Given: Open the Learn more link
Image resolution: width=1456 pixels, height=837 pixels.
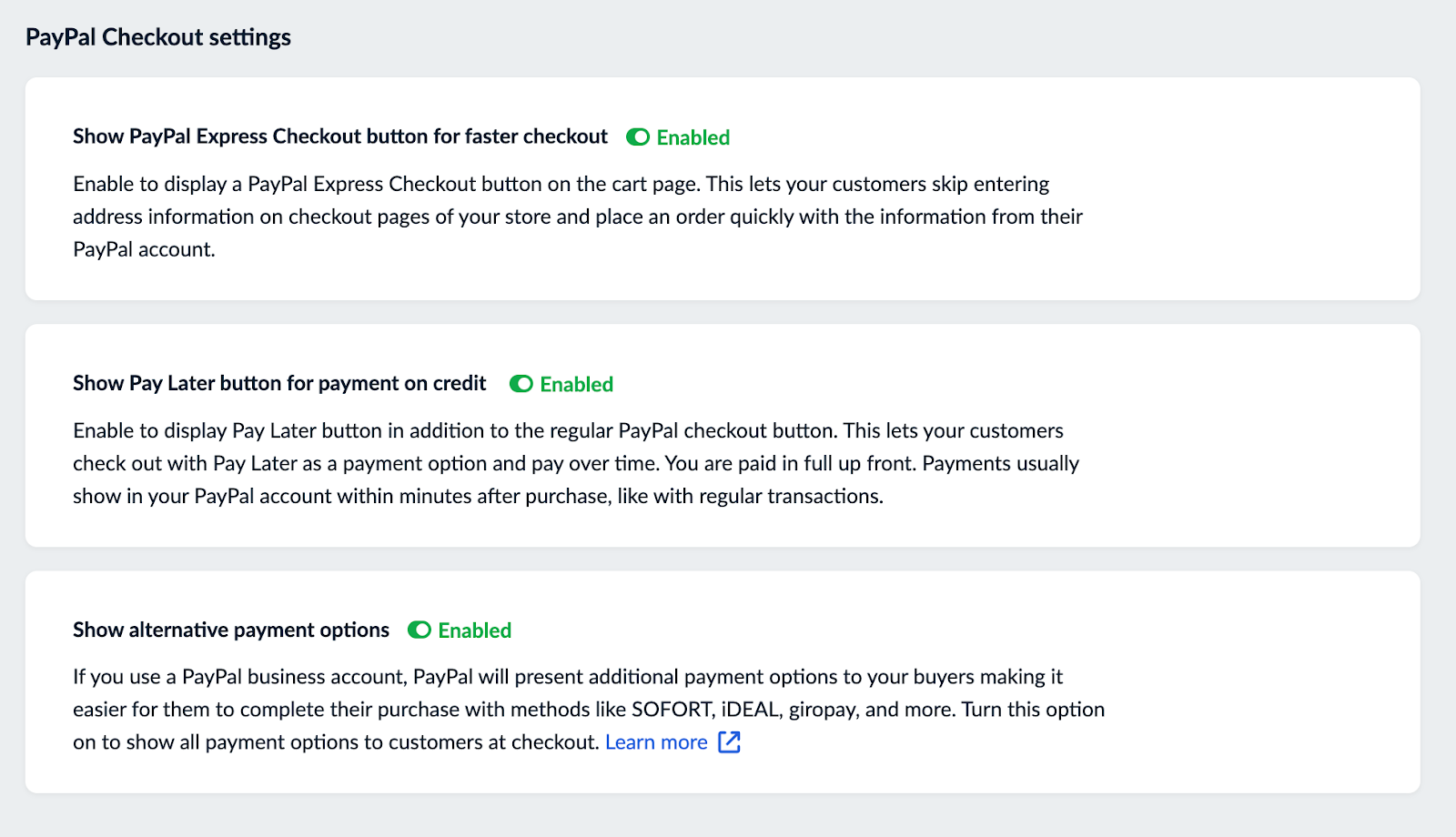Looking at the screenshot, I should click(x=656, y=741).
